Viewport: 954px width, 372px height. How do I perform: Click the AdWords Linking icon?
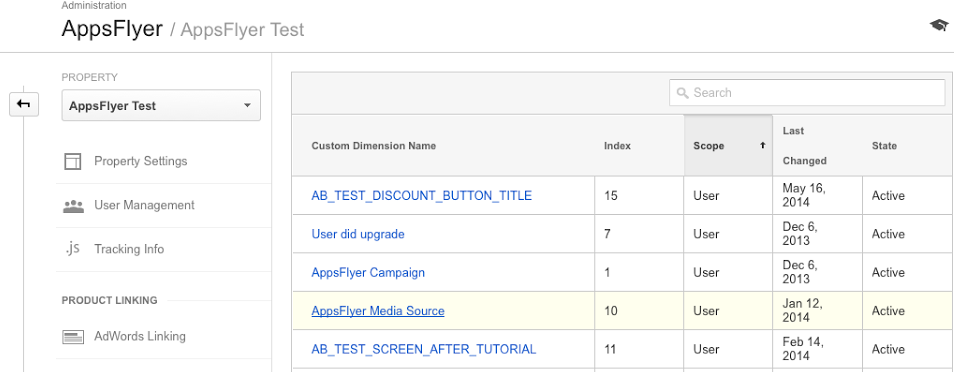(x=73, y=337)
